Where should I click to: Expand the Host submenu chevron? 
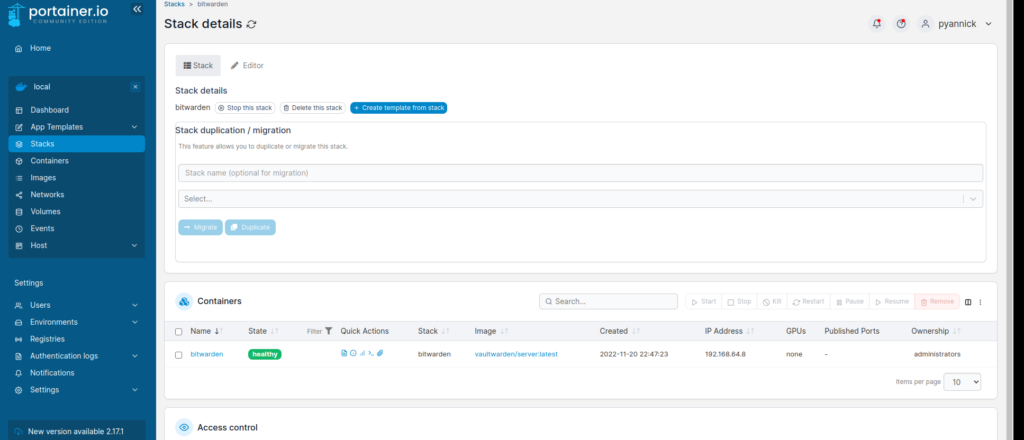[x=135, y=246]
